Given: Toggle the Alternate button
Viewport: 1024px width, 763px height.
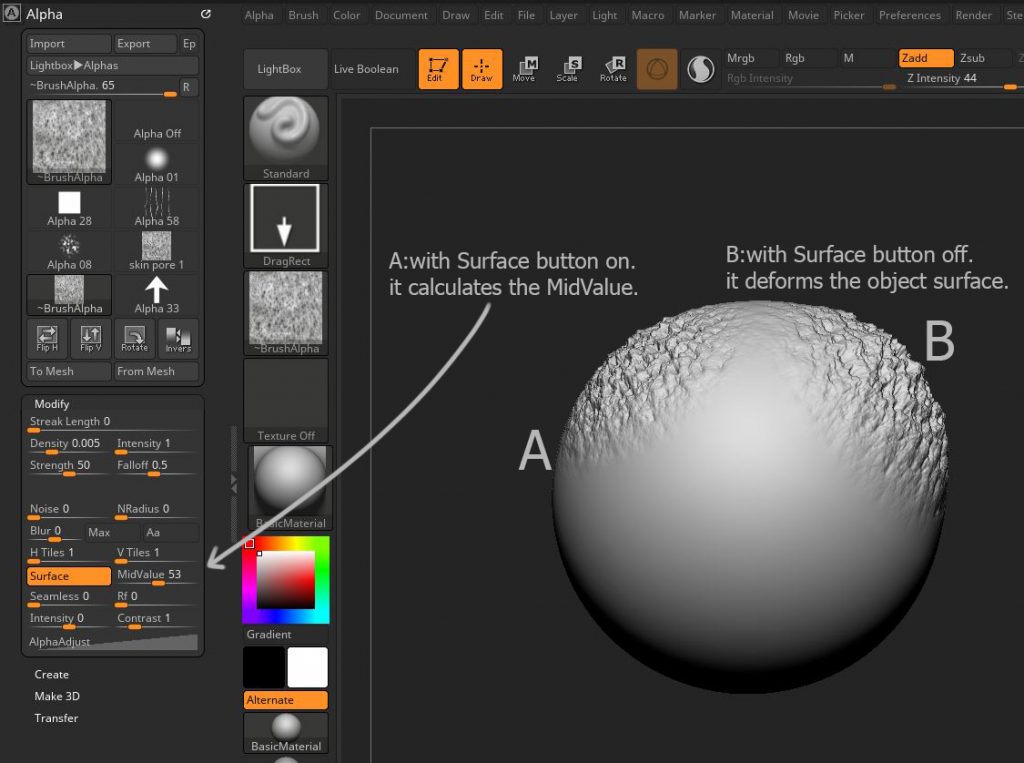Looking at the screenshot, I should pos(286,700).
